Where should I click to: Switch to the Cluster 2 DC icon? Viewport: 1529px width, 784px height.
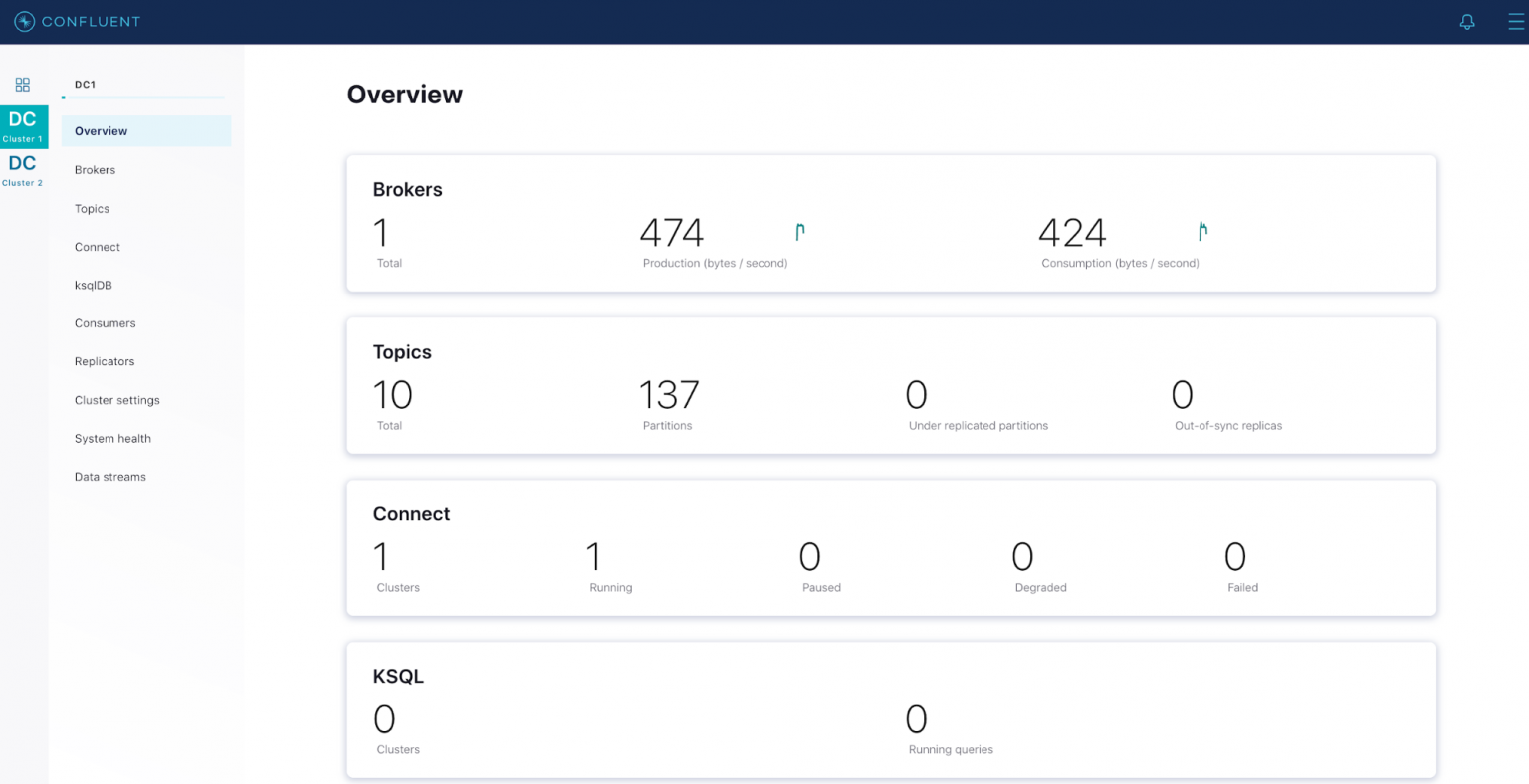(23, 169)
